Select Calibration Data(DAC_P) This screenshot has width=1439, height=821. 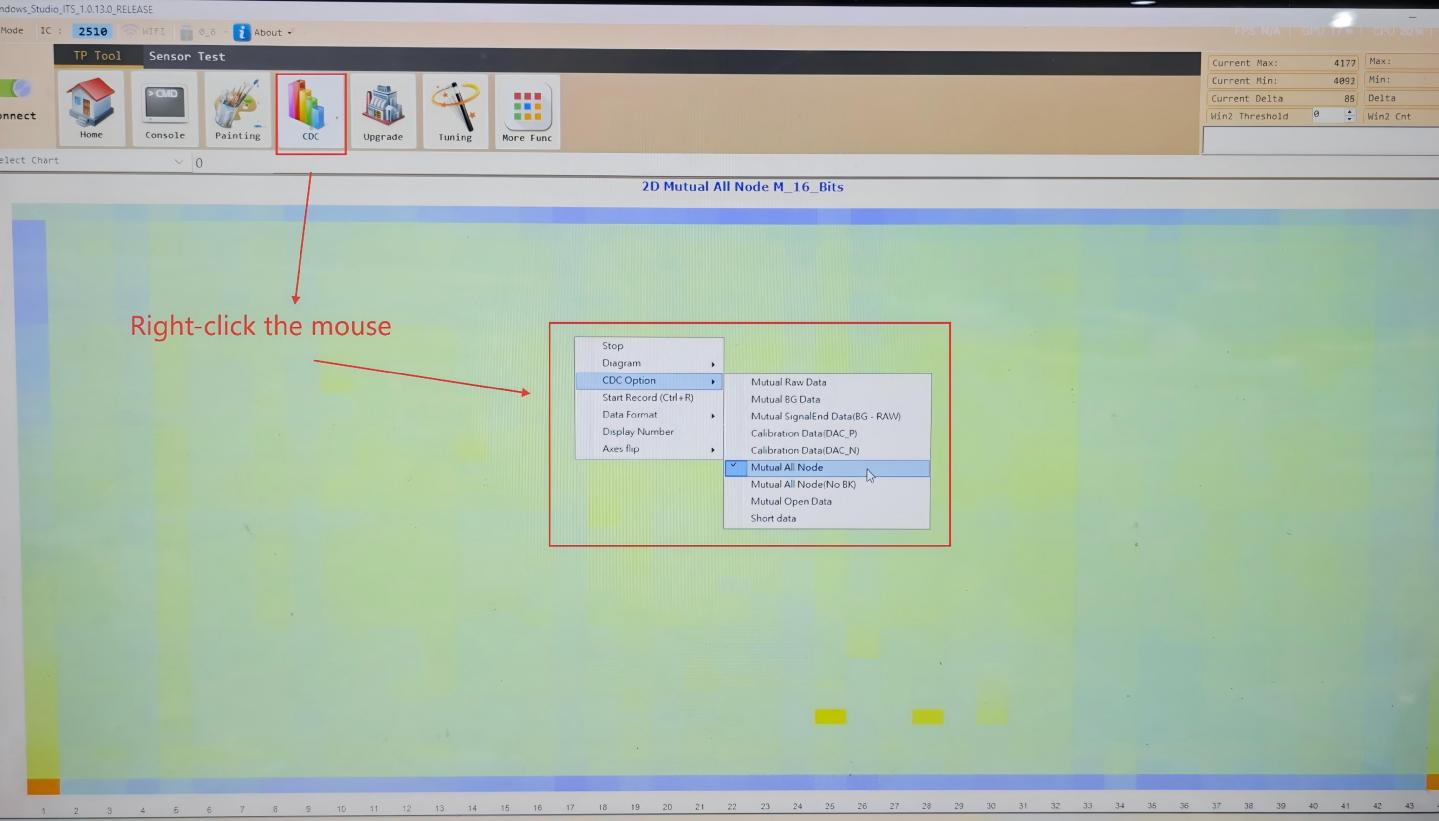(827, 433)
